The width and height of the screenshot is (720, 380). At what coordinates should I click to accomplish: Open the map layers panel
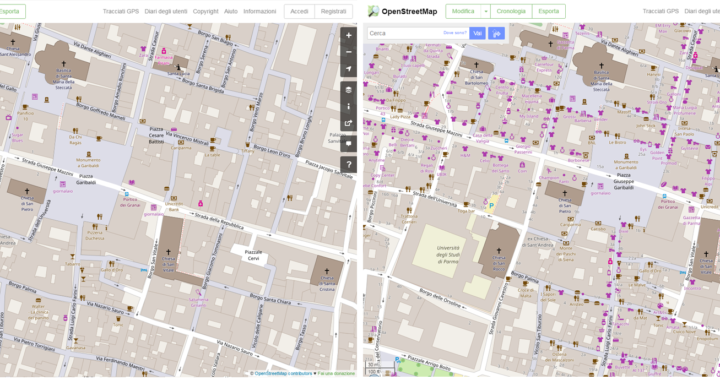pyautogui.click(x=349, y=90)
